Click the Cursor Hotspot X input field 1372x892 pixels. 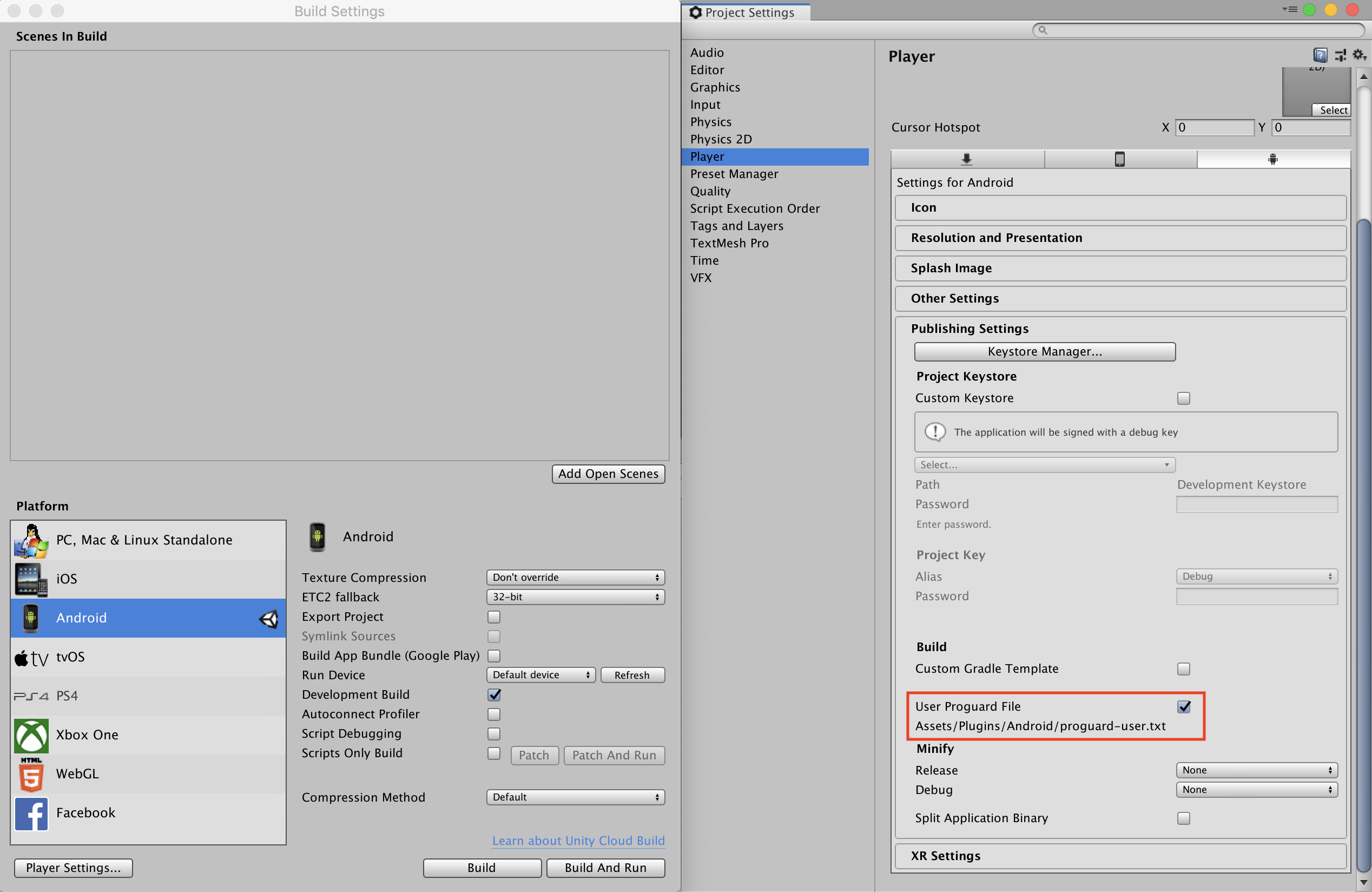[x=1211, y=127]
